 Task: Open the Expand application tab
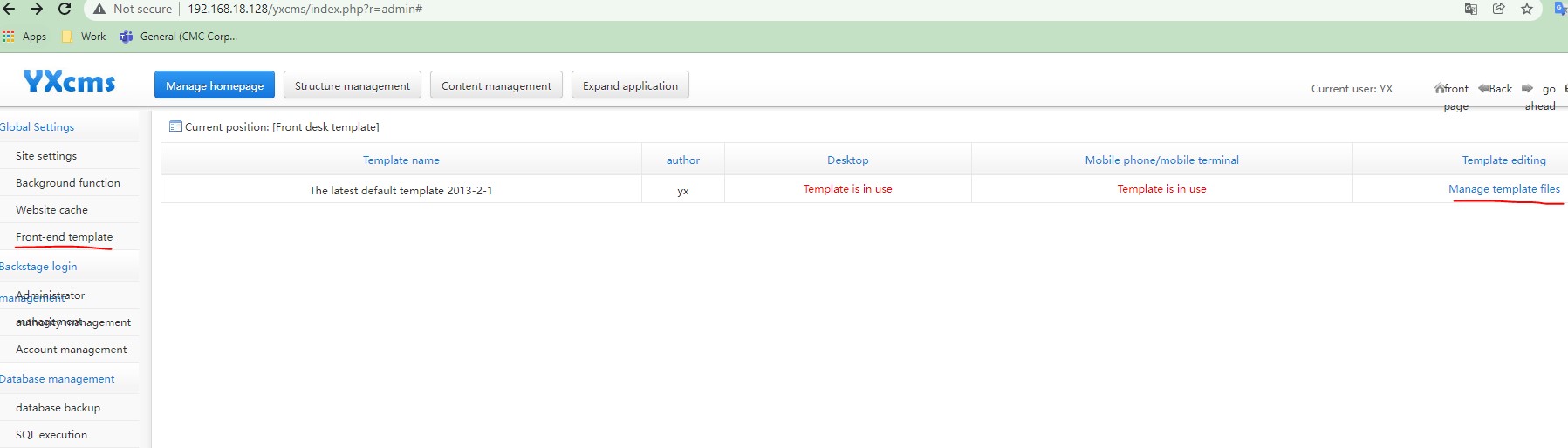[x=630, y=85]
